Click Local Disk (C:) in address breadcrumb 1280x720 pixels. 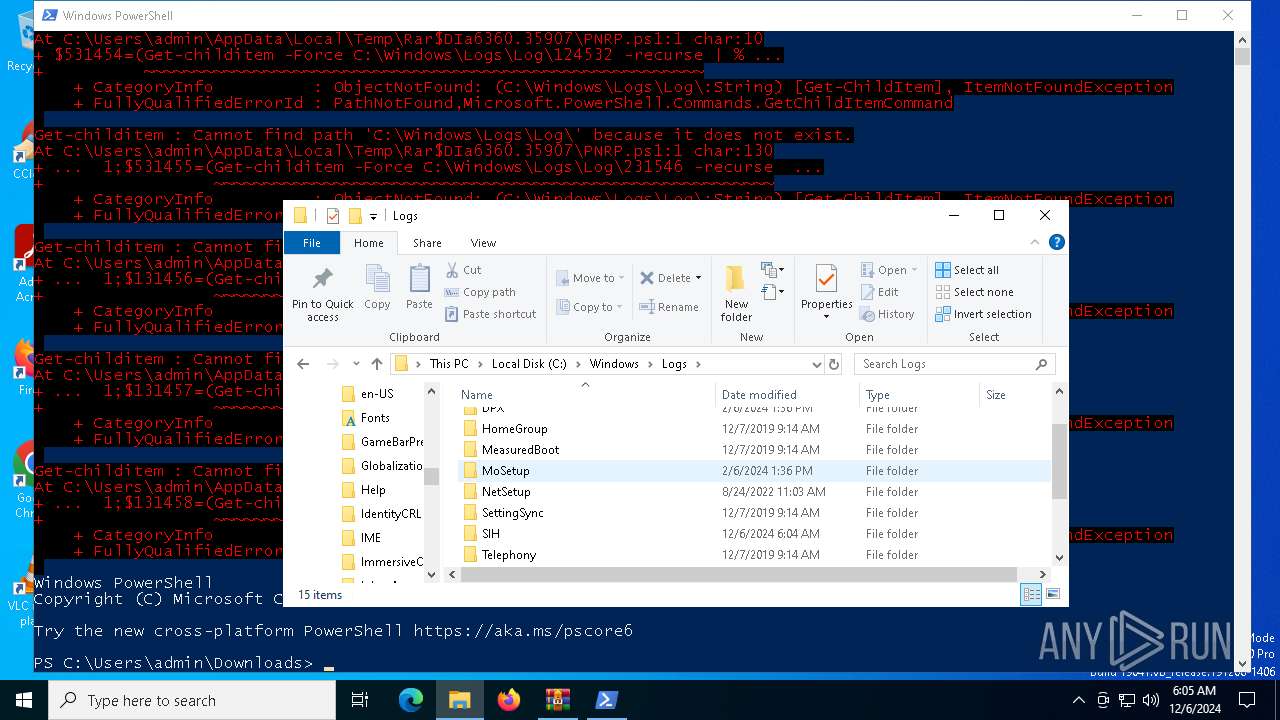coord(529,364)
